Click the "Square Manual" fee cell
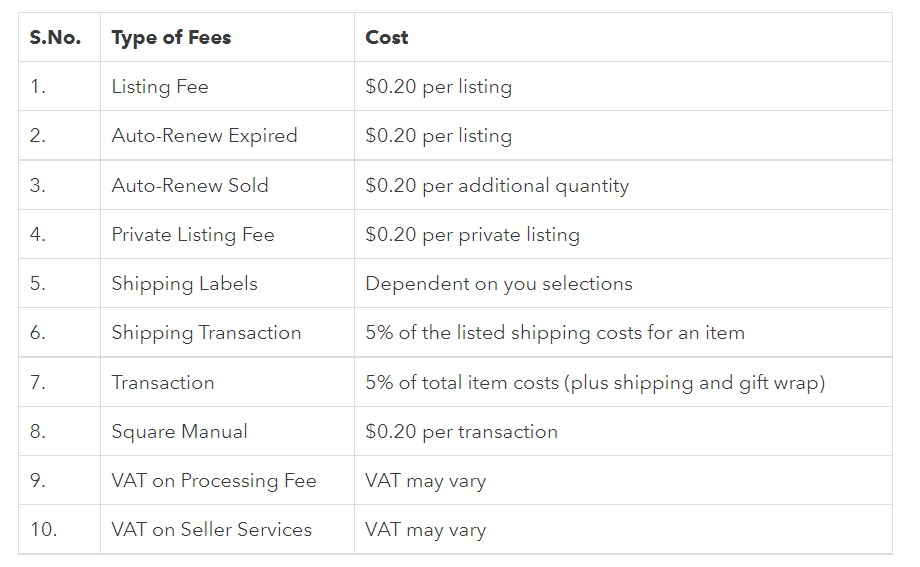920x567 pixels. pos(180,432)
